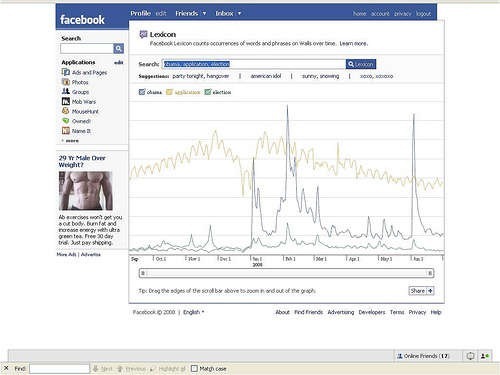Click the Next find arrow

(95, 369)
